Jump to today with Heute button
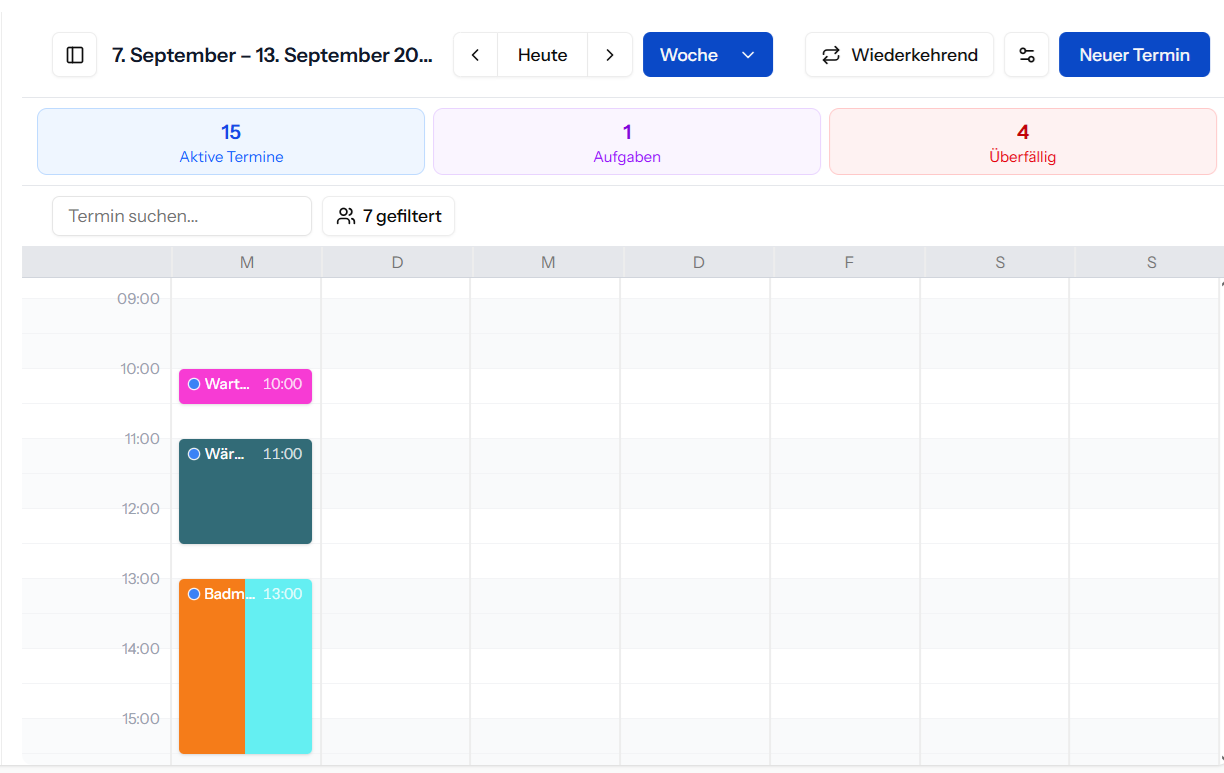 [543, 55]
